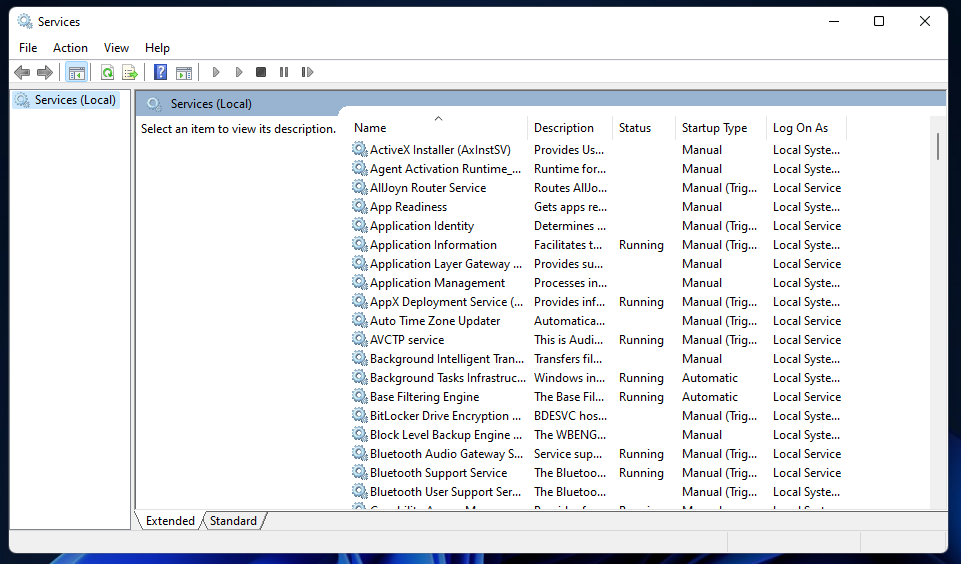
Task: Click the Services title bar gear icon
Action: coord(25,21)
